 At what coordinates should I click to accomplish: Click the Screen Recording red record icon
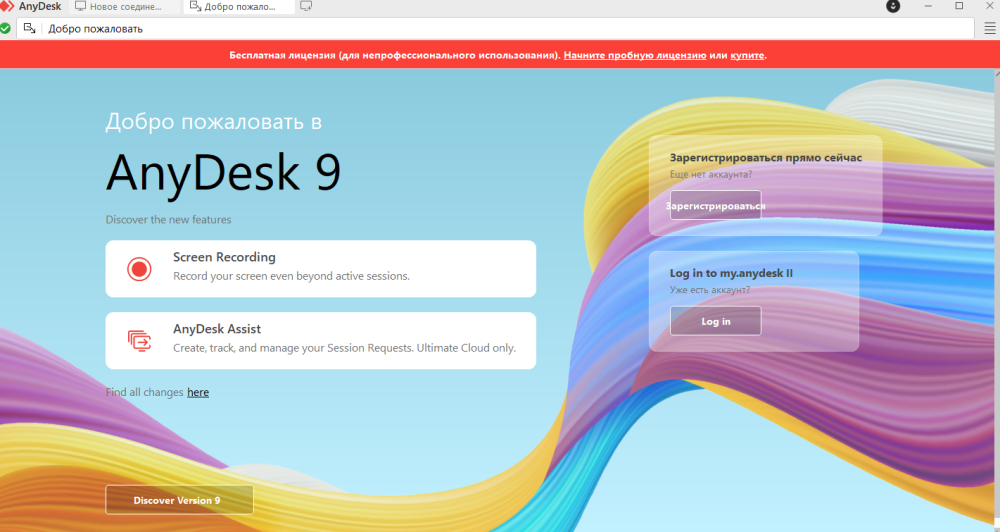(x=139, y=269)
